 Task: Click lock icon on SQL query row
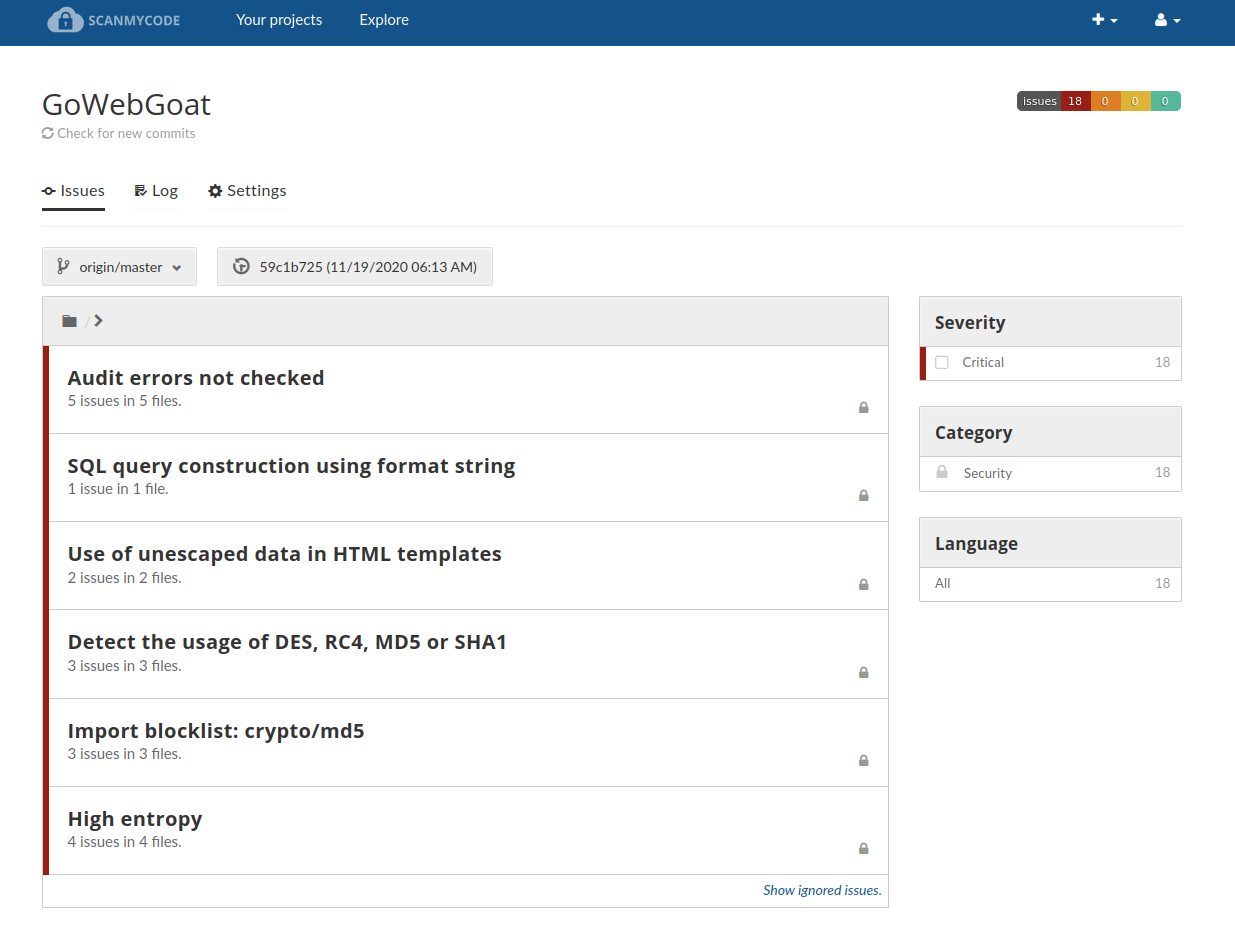click(864, 496)
